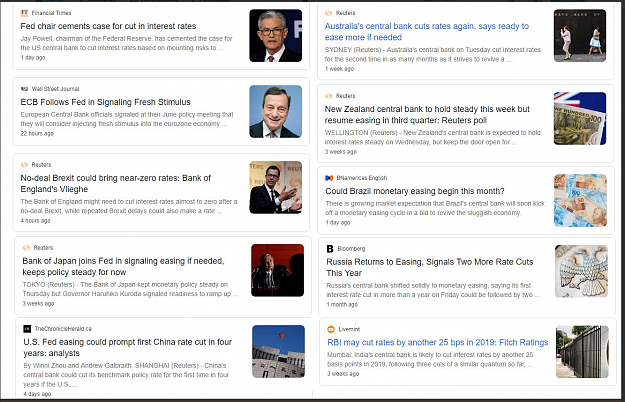Open Australia's central bank cuts rates headline
625x402 pixels.
[426, 31]
